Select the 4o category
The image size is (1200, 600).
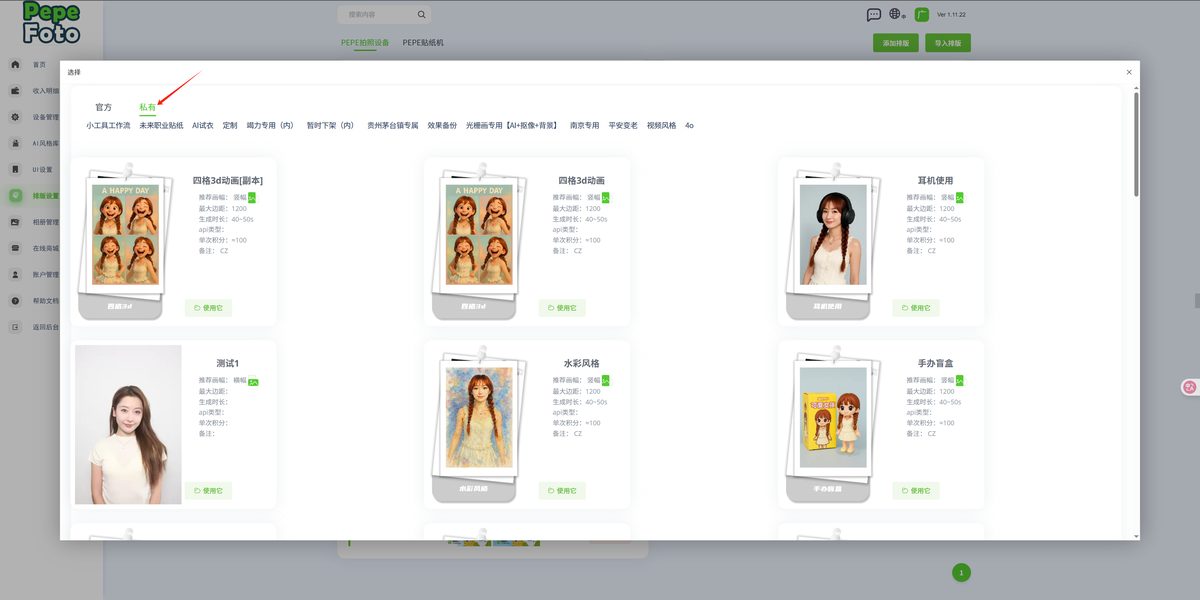pyautogui.click(x=689, y=126)
